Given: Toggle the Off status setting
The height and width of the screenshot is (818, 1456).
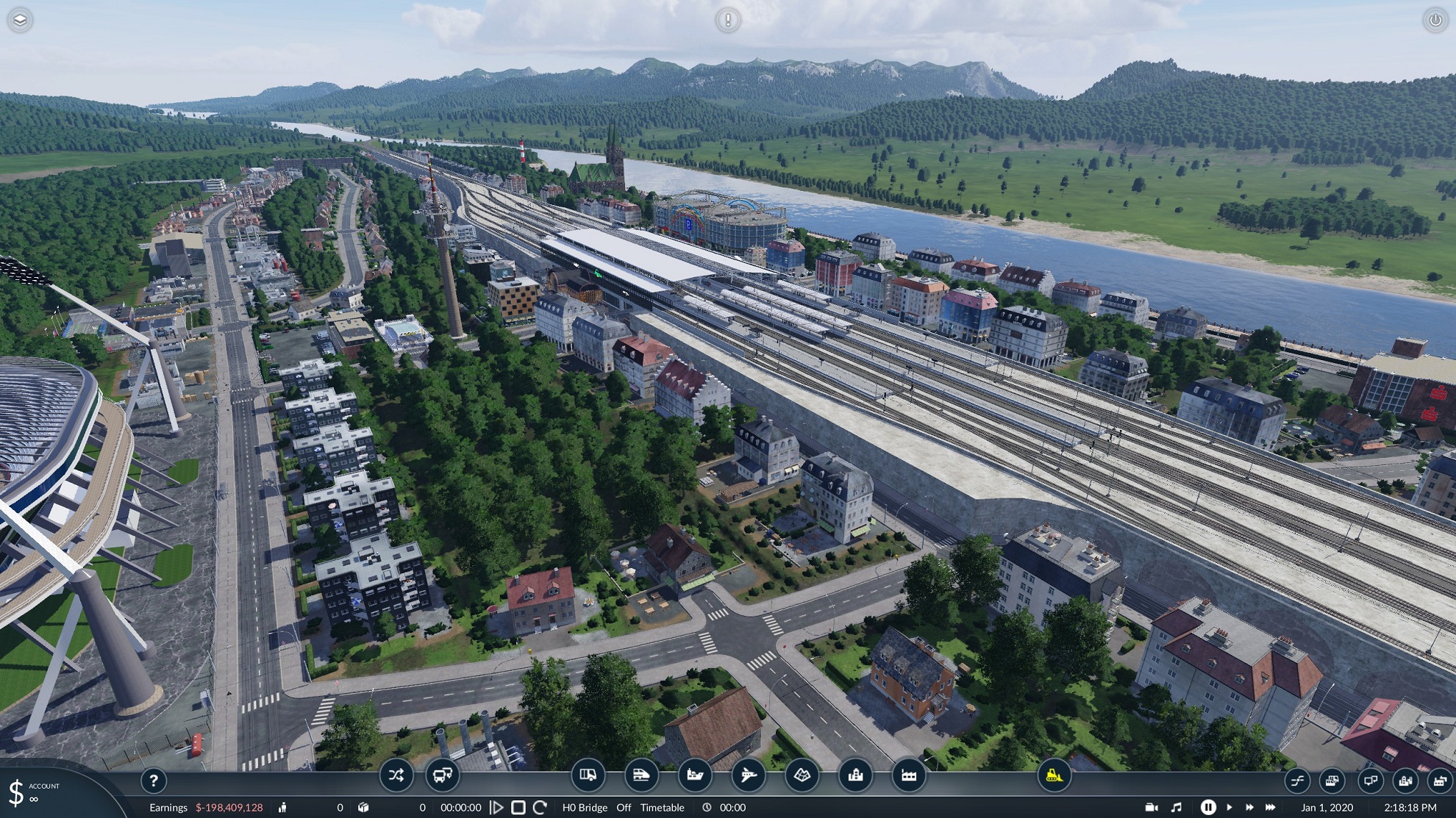Looking at the screenshot, I should (x=624, y=807).
